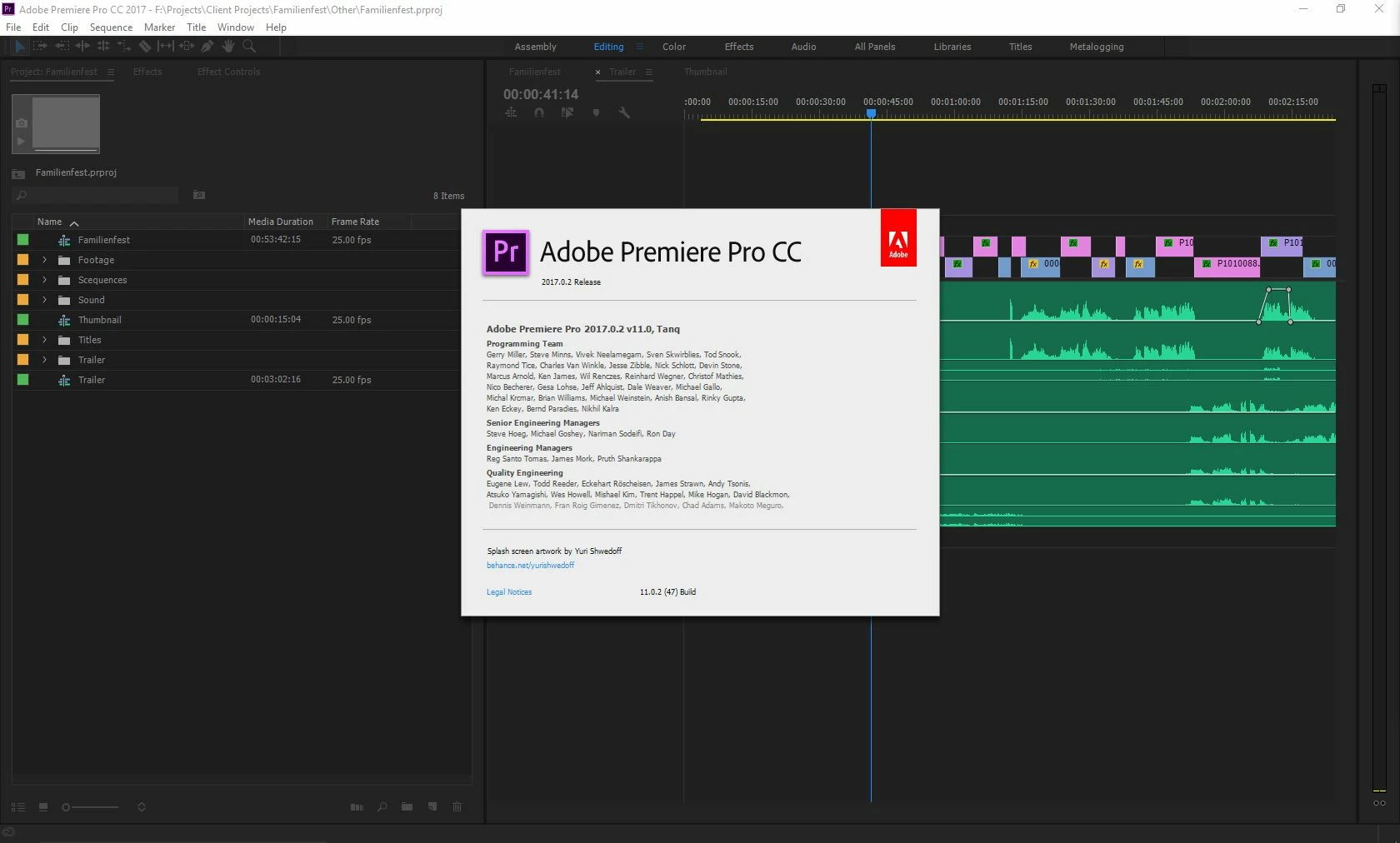Open sort icons dropdown in project panel
Viewport: 1400px width, 843px height.
(x=142, y=807)
